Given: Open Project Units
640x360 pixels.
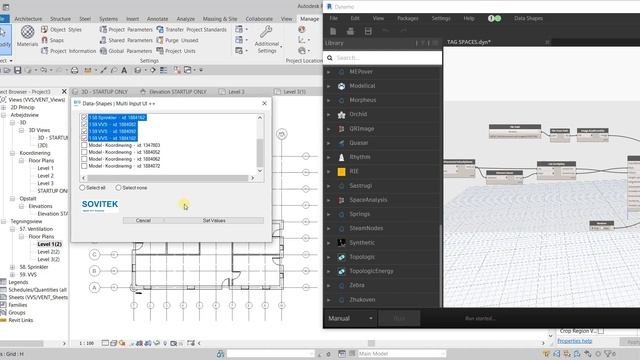Looking at the screenshot, I should pos(176,51).
